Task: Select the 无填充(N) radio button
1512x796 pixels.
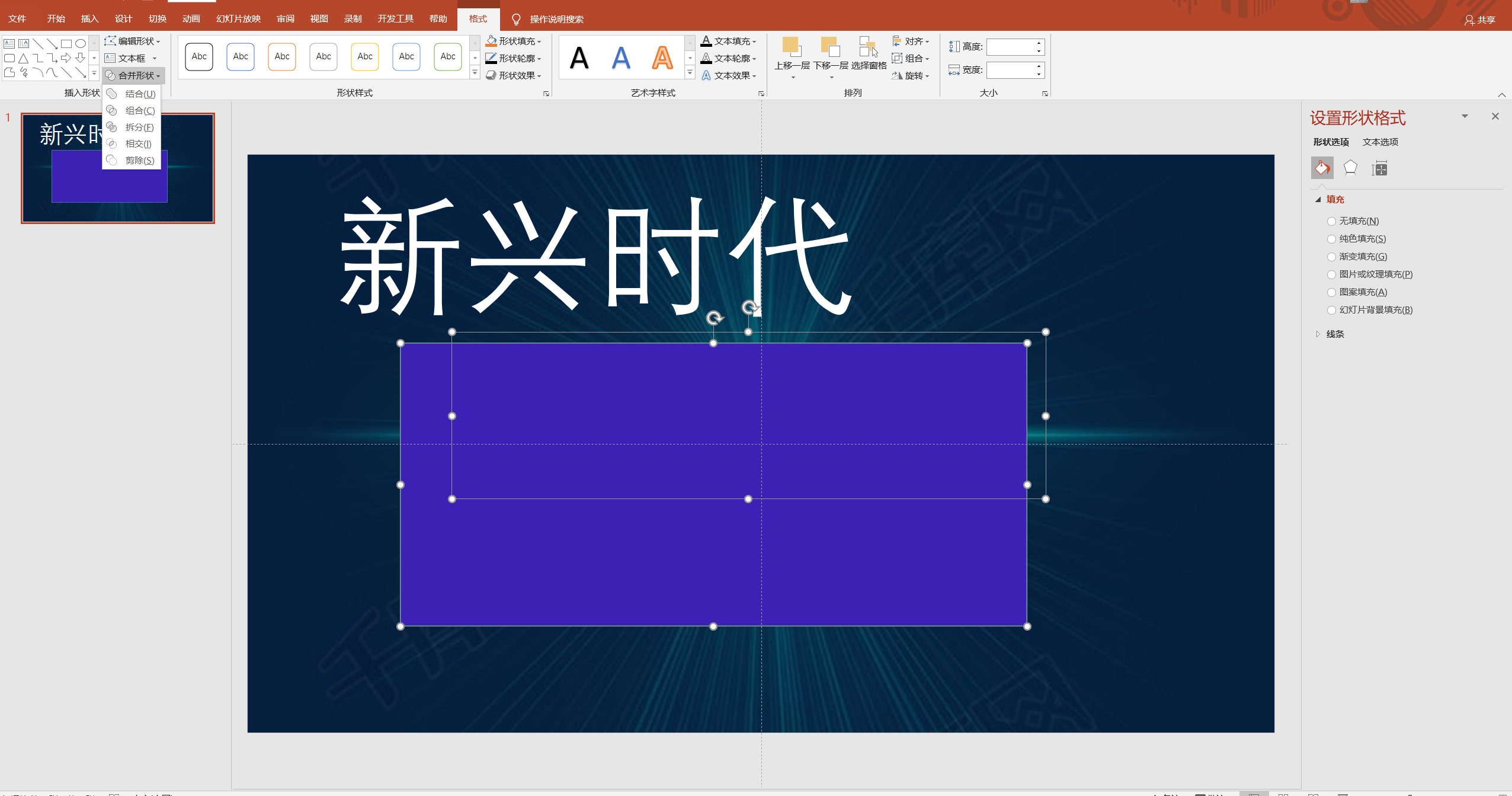Action: tap(1331, 221)
